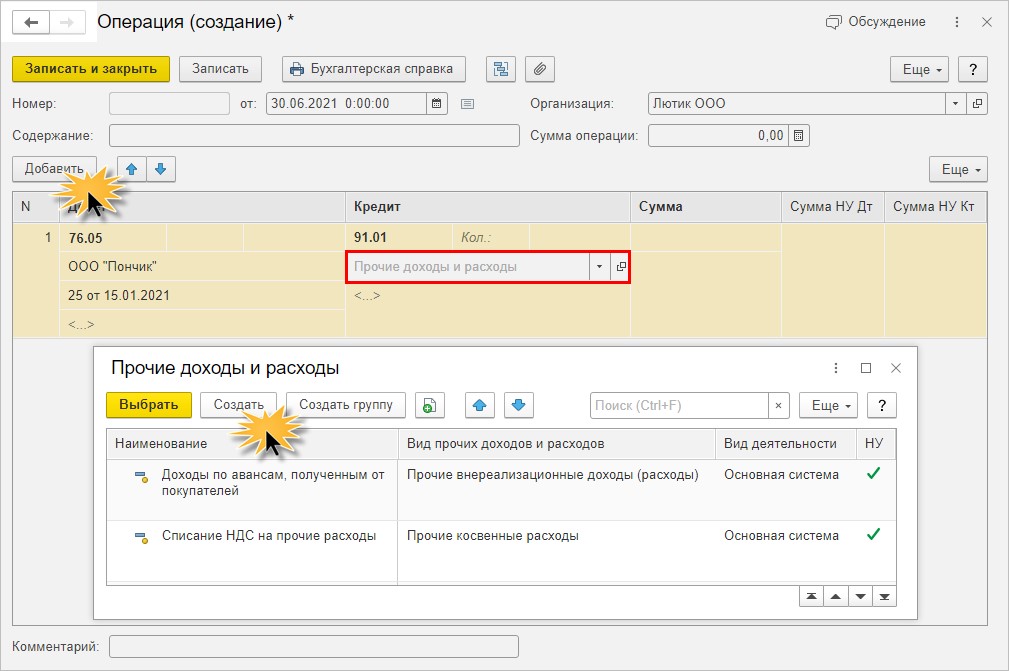Move row down with blue arrow in entries toolbar

pos(161,169)
